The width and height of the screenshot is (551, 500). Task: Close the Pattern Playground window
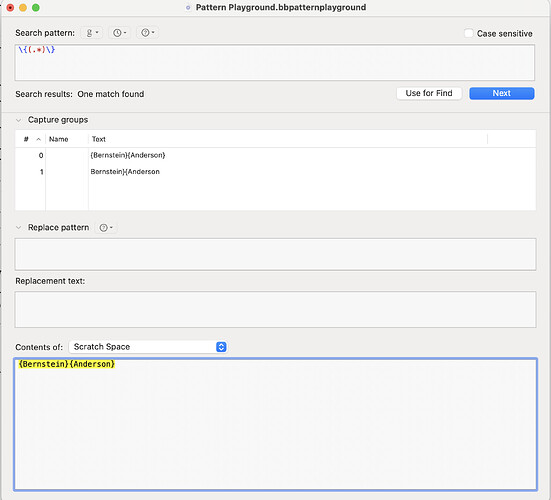click(10, 8)
